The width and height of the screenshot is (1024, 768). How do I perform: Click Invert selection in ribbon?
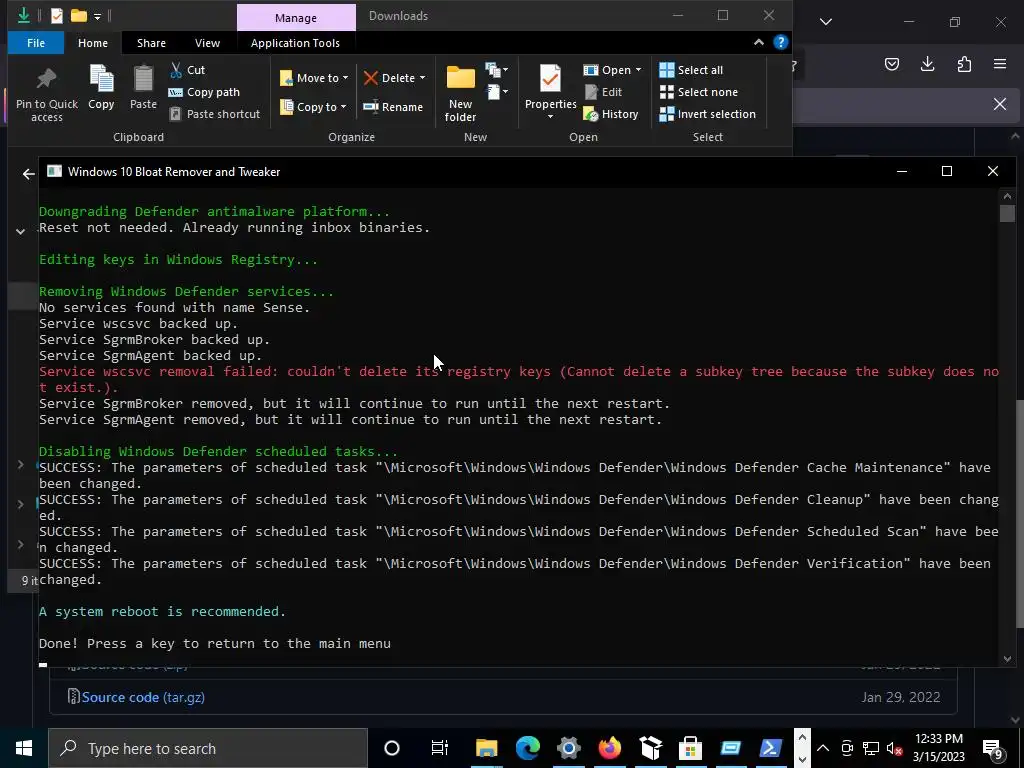coord(707,114)
